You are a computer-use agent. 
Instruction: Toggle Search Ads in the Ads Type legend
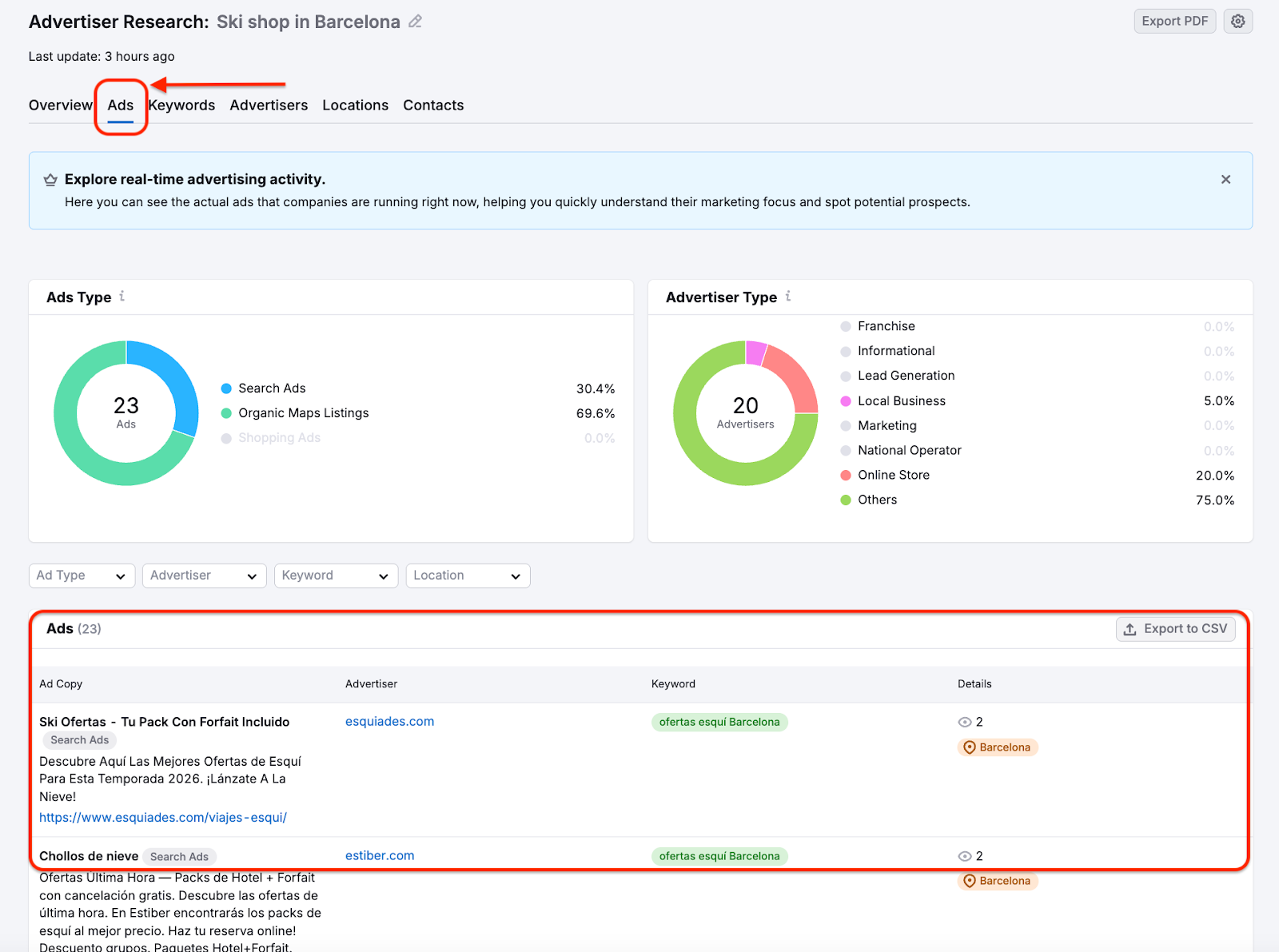coord(272,388)
